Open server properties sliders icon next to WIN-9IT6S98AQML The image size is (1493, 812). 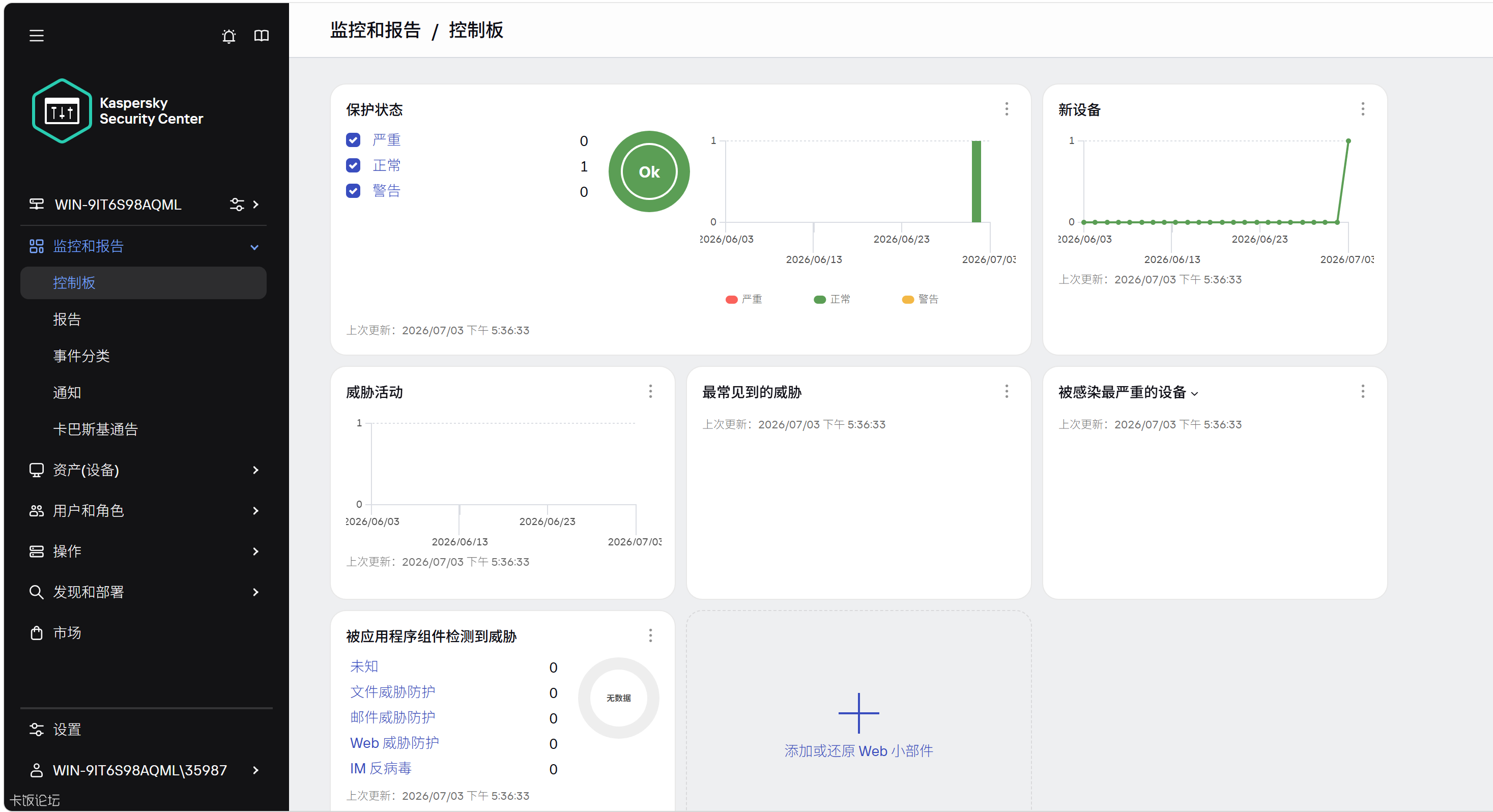tap(237, 204)
